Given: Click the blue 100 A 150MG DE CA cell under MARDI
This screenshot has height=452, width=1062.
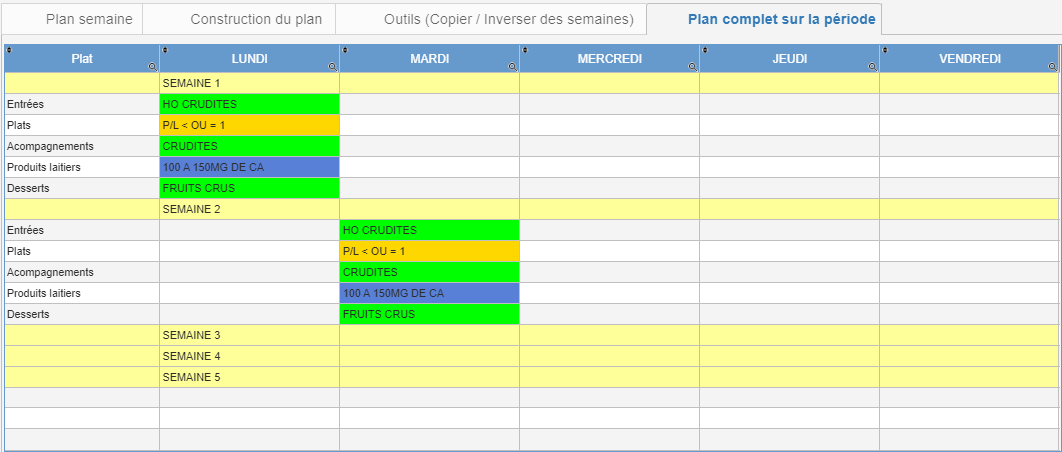Looking at the screenshot, I should tap(429, 293).
